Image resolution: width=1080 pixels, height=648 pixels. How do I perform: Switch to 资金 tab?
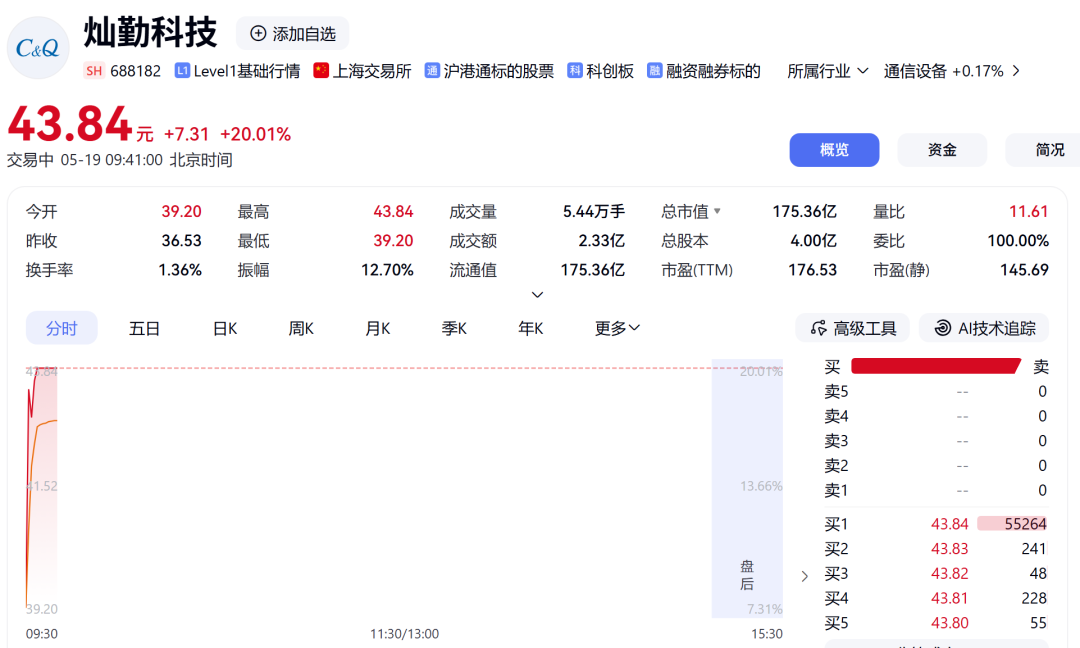[942, 150]
